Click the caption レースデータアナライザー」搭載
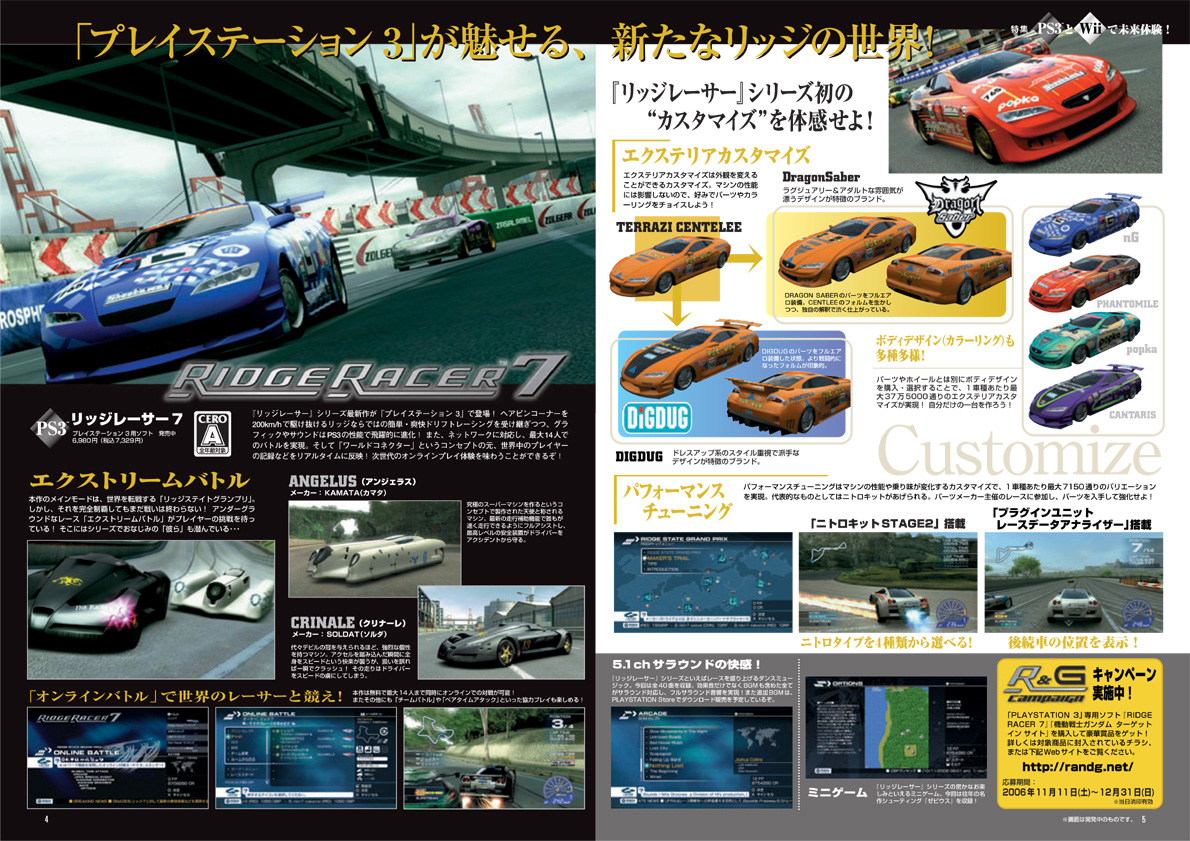Screen dimensions: 1190x841 1072,524
